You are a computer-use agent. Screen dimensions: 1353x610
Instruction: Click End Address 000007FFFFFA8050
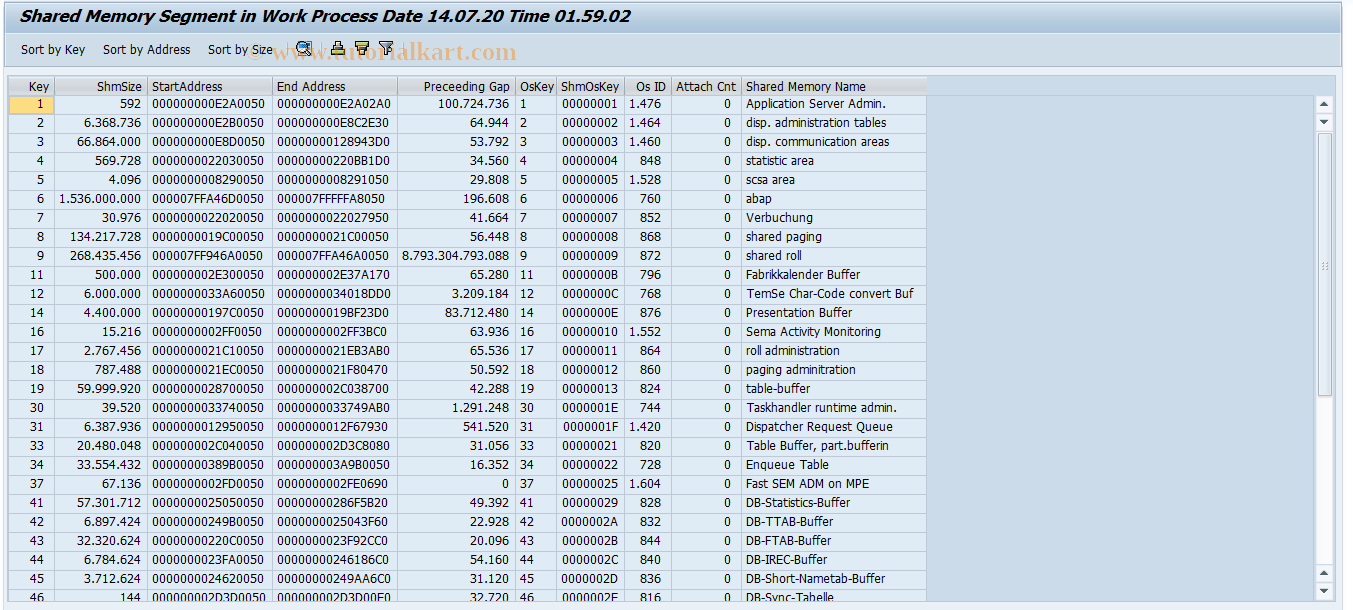[335, 199]
